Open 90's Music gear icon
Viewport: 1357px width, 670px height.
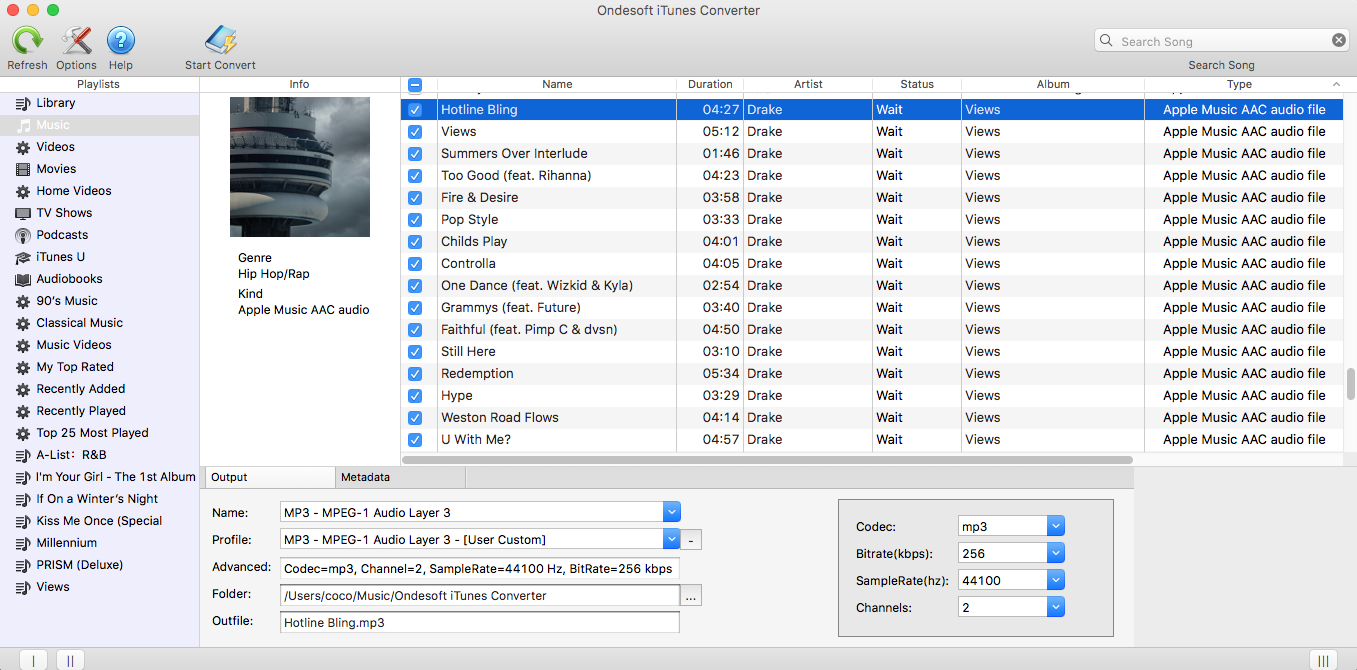coord(23,301)
